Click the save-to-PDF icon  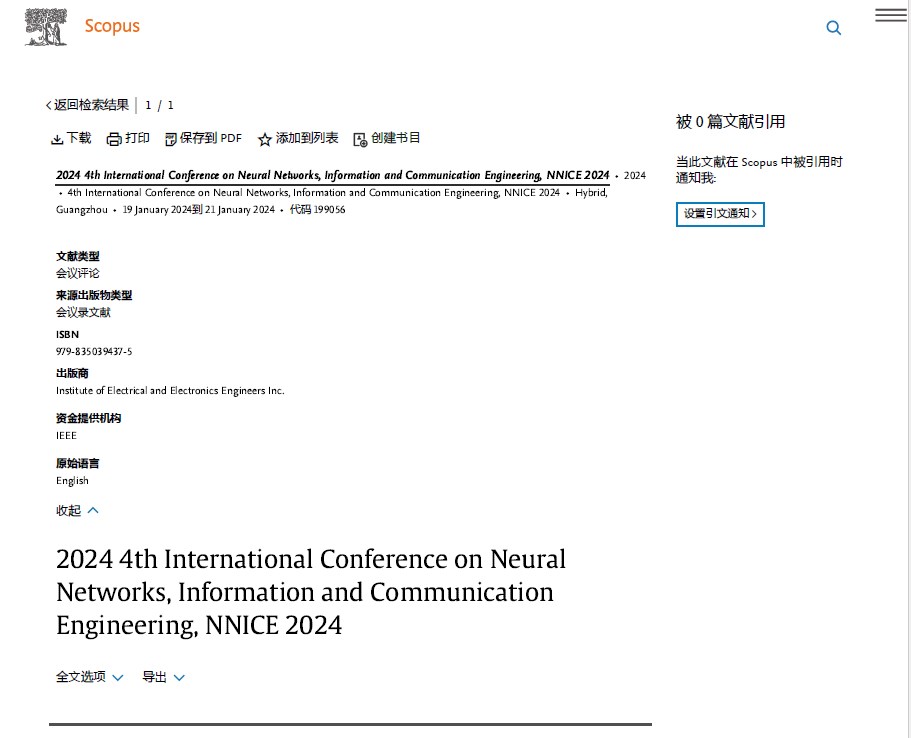pyautogui.click(x=171, y=139)
